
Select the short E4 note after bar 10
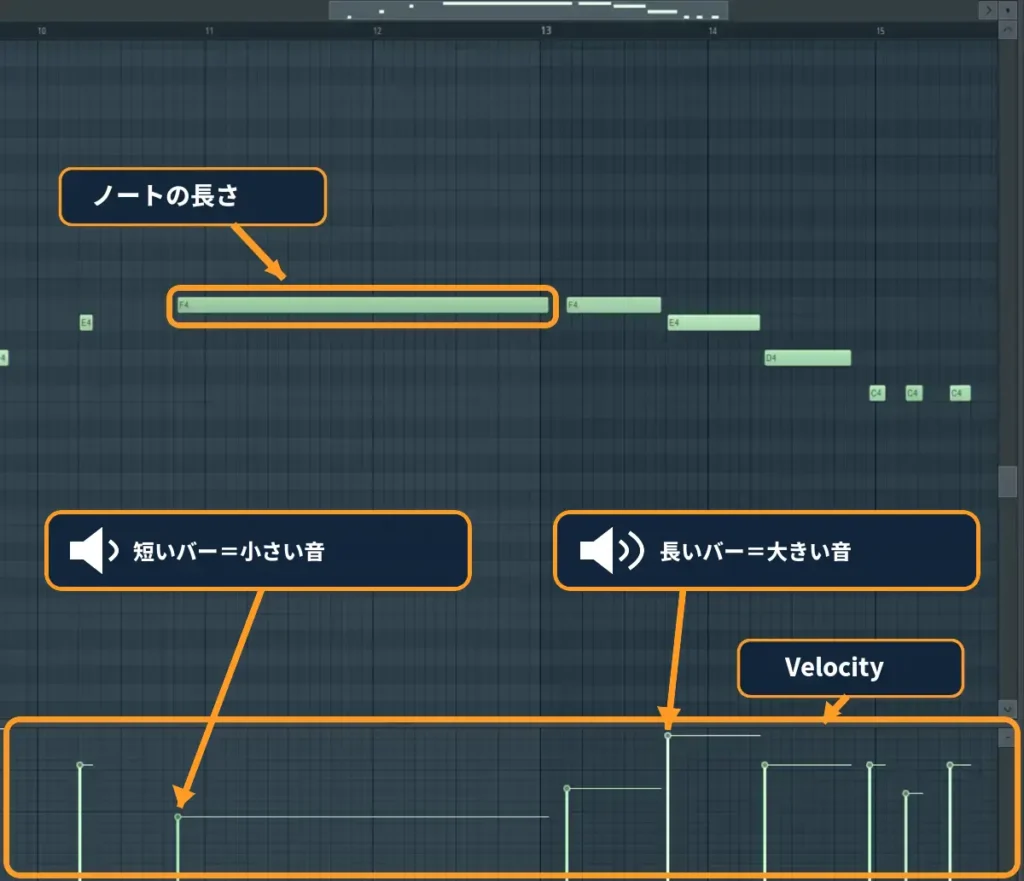[86, 323]
